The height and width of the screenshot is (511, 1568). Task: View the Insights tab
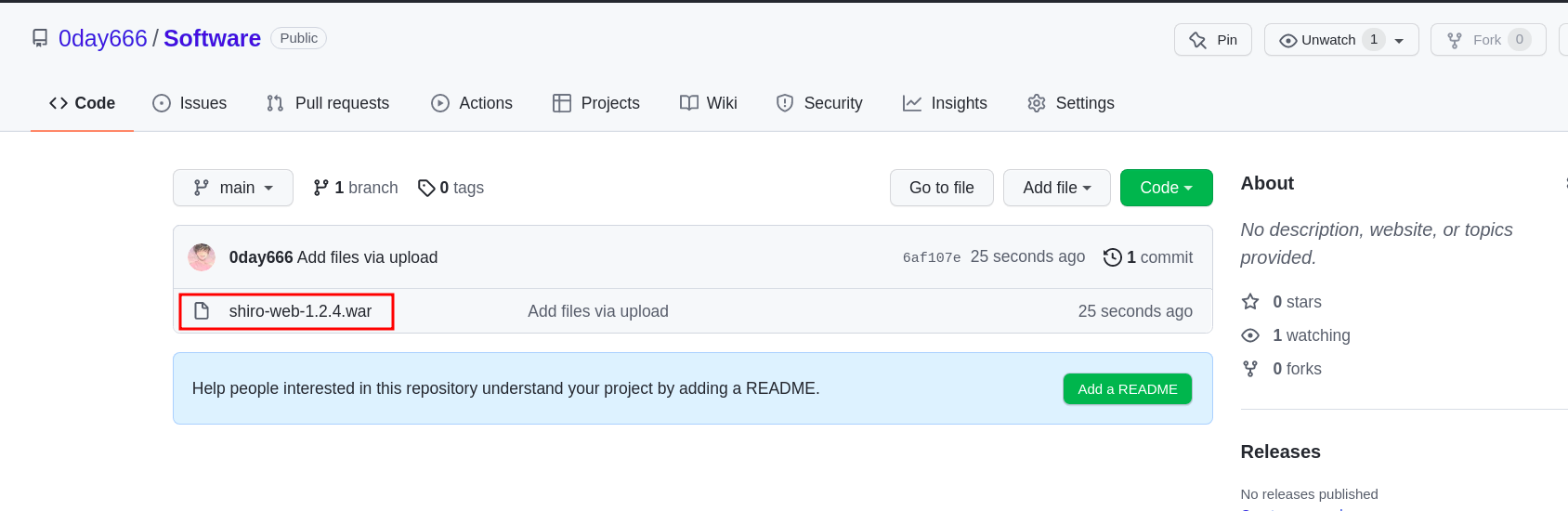tap(945, 103)
